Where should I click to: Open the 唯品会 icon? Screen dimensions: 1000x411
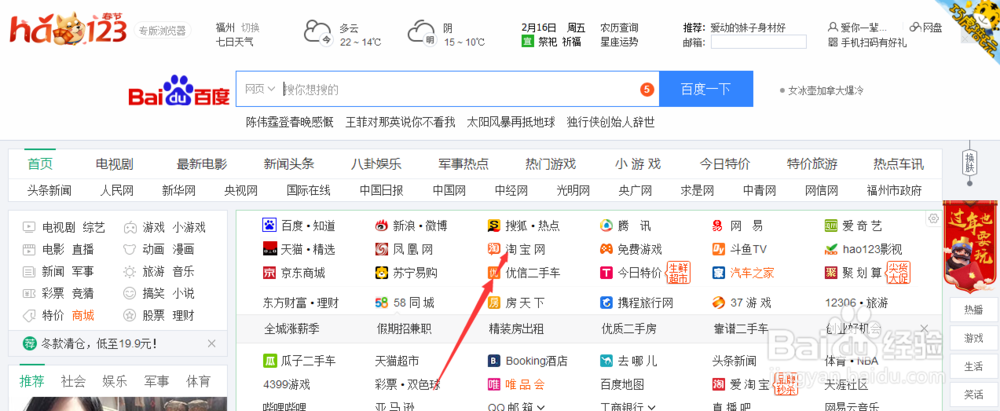tap(494, 385)
